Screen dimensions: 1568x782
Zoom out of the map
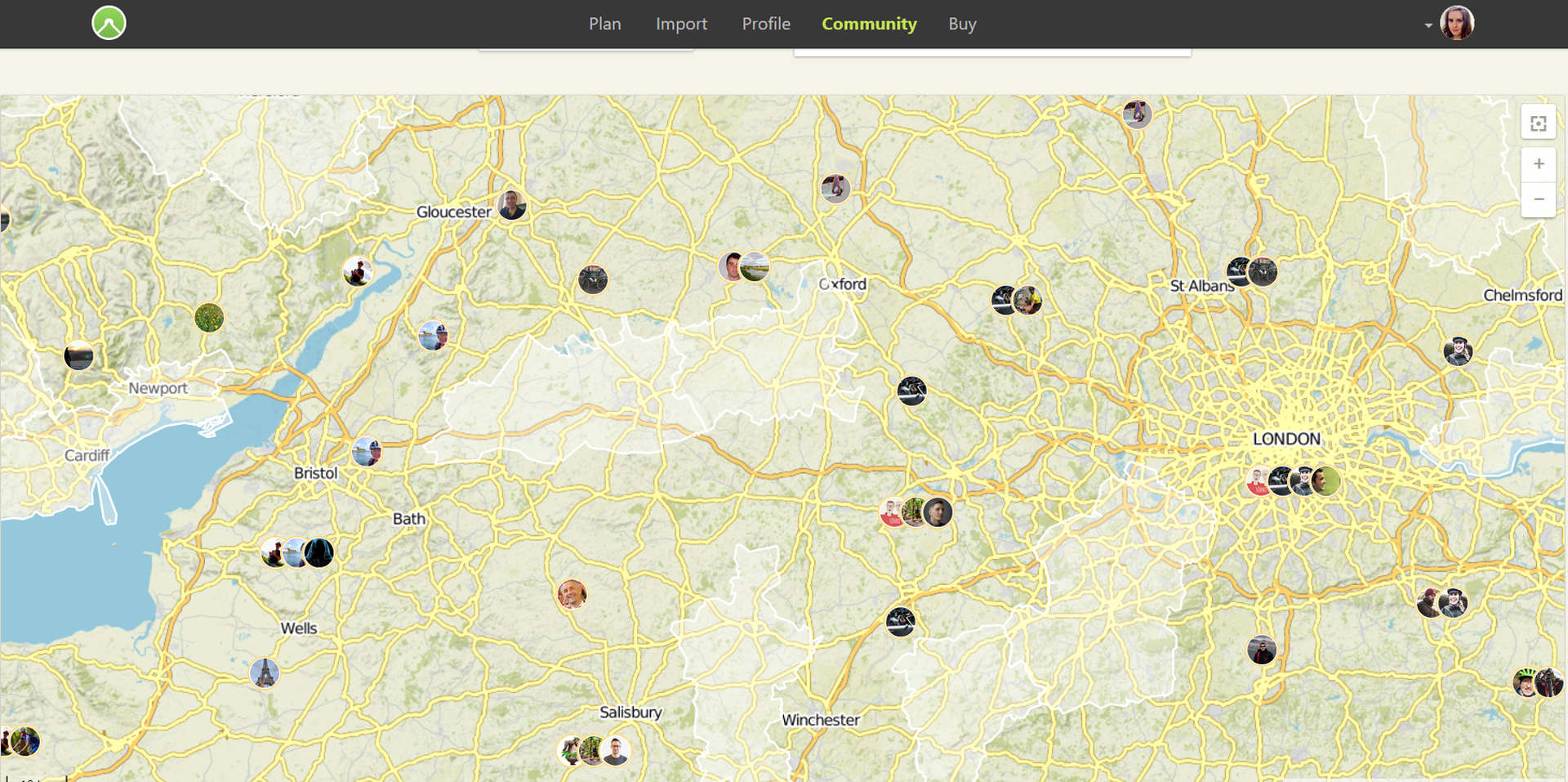[x=1539, y=199]
